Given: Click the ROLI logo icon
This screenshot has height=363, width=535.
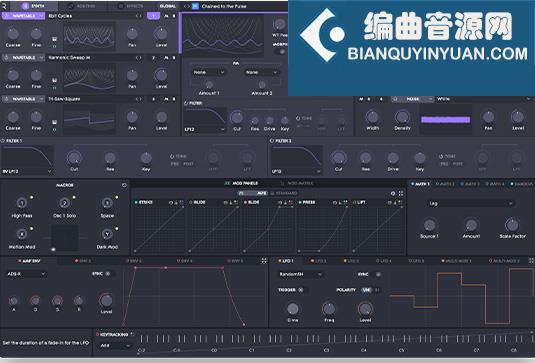Looking at the screenshot, I should 4,6.
